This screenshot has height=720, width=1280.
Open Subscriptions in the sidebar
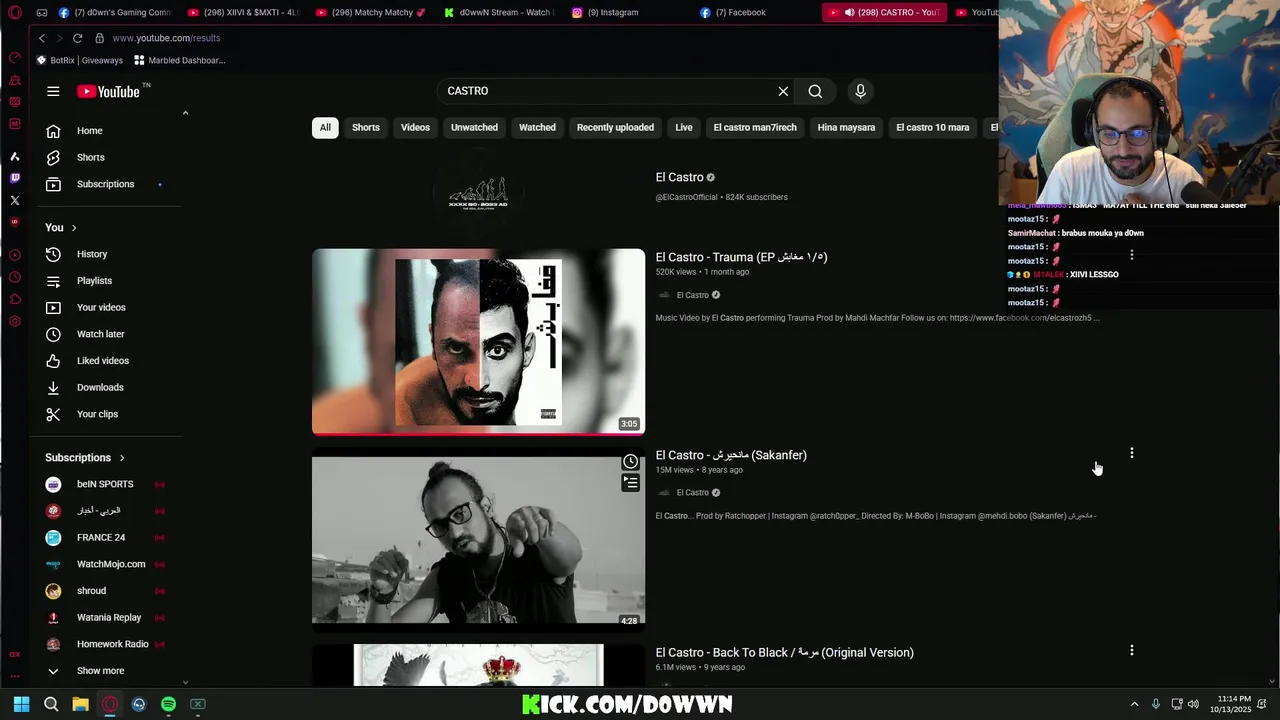click(105, 184)
